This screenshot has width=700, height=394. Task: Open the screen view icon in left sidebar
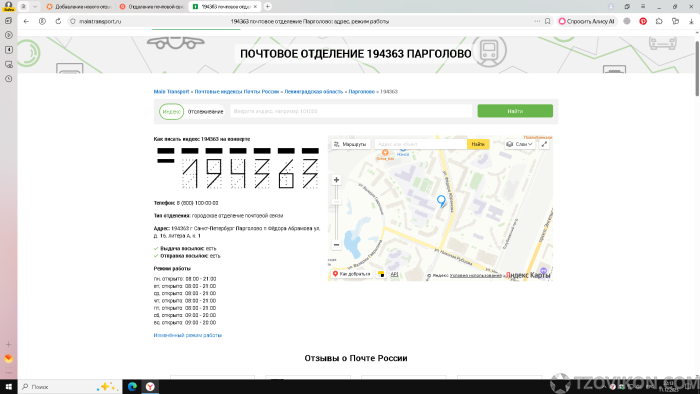coord(8,64)
